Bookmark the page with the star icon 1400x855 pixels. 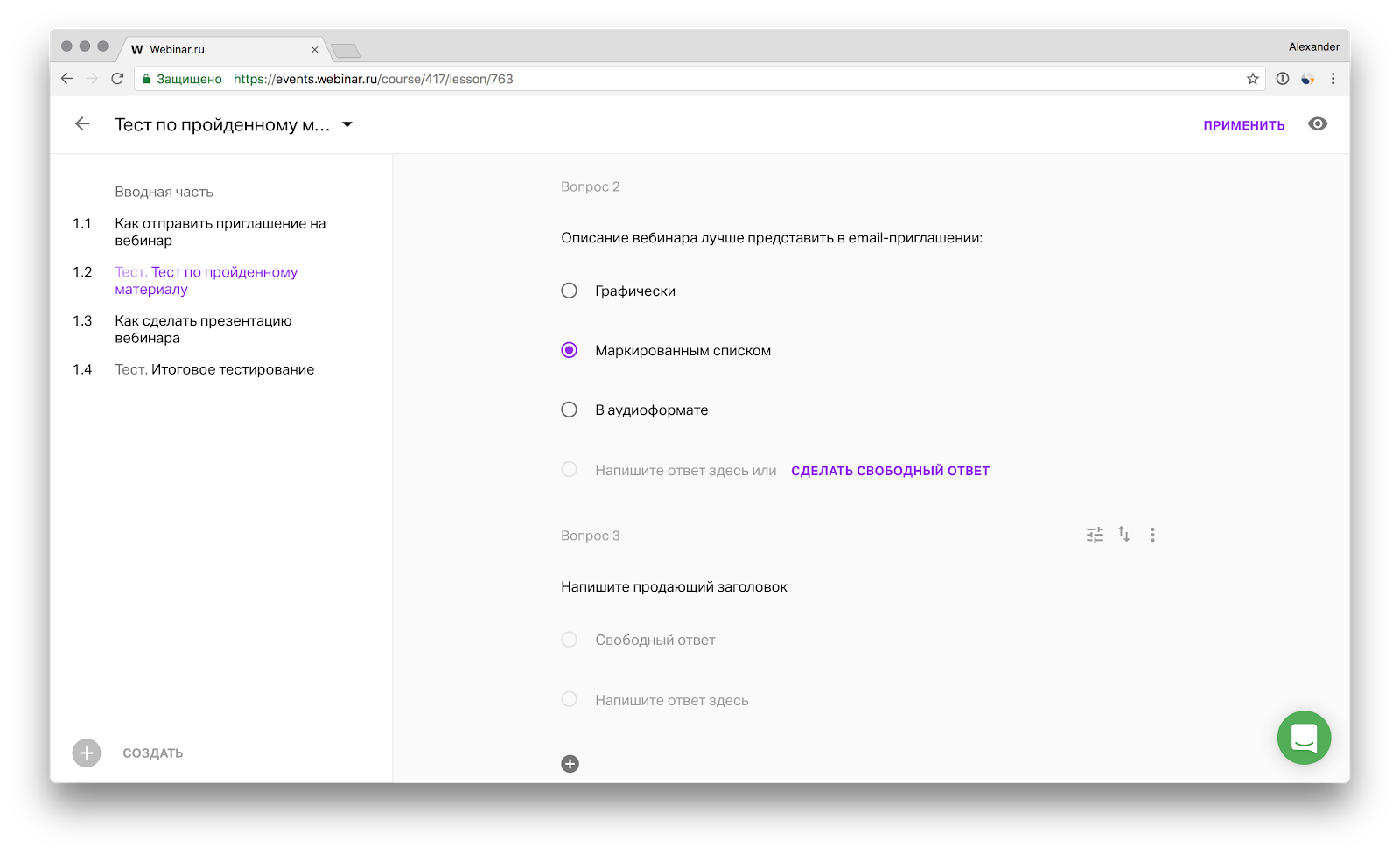point(1252,79)
